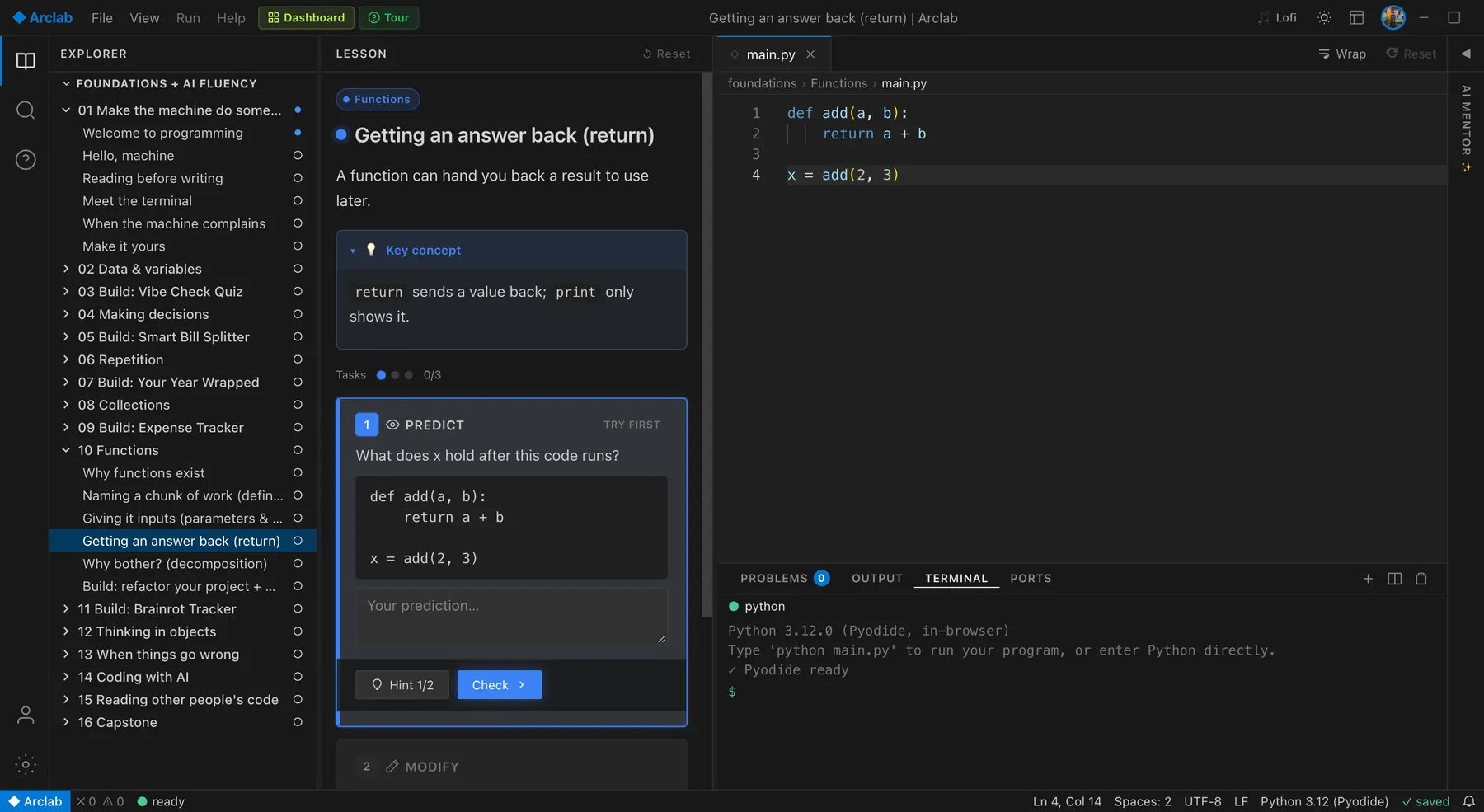Click the Your prediction text field
1484x812 pixels.
click(511, 616)
